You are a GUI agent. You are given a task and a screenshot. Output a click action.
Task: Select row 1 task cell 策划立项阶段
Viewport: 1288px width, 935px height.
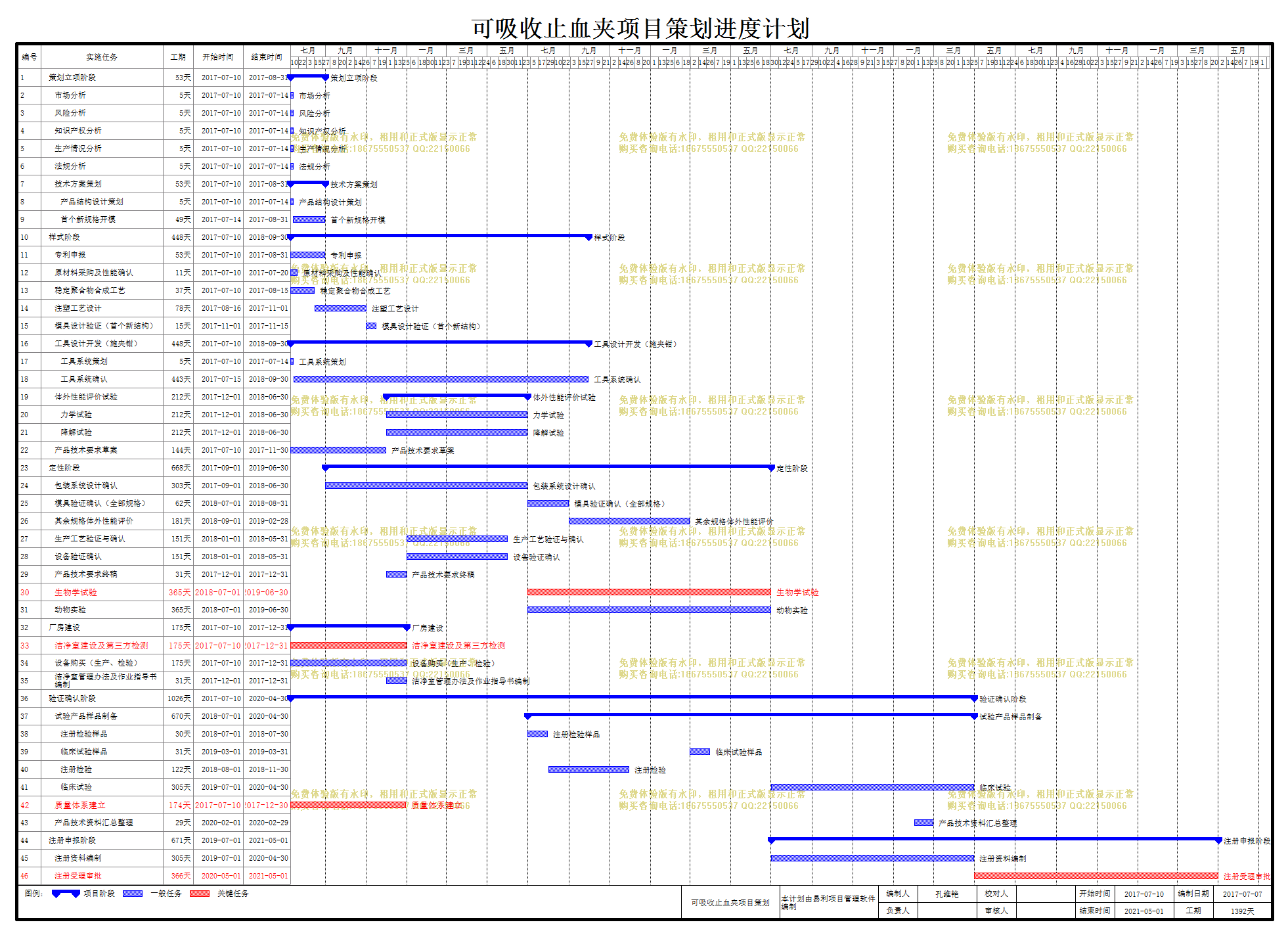pyautogui.click(x=102, y=78)
